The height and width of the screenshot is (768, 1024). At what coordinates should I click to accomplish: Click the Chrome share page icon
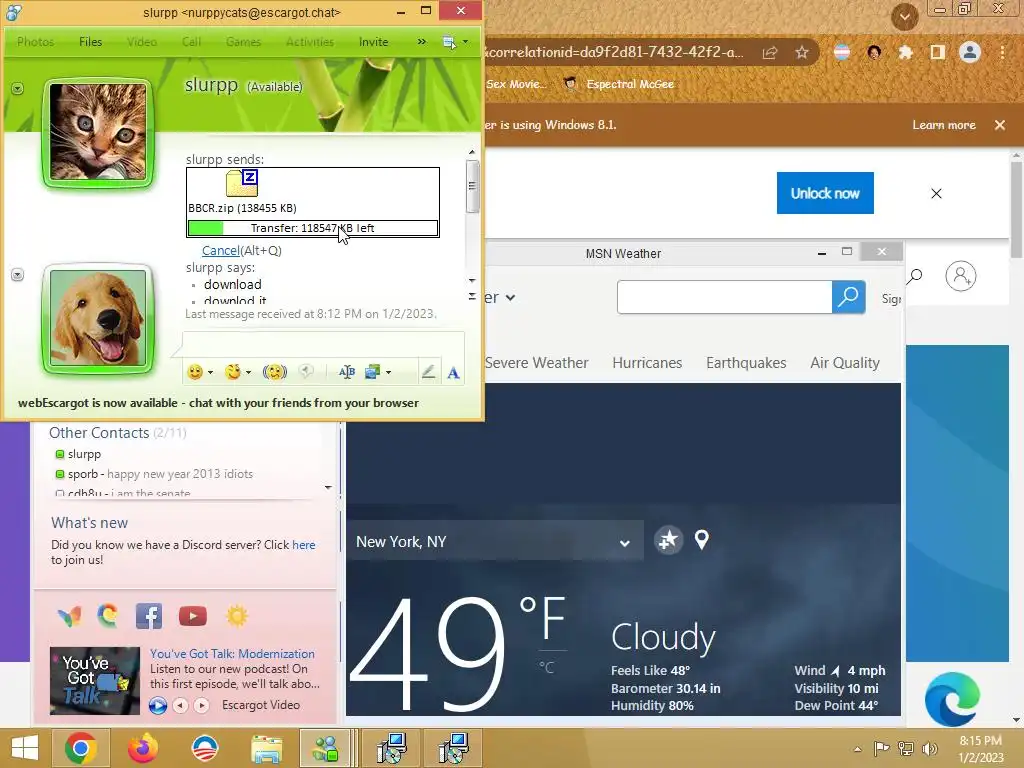770,53
